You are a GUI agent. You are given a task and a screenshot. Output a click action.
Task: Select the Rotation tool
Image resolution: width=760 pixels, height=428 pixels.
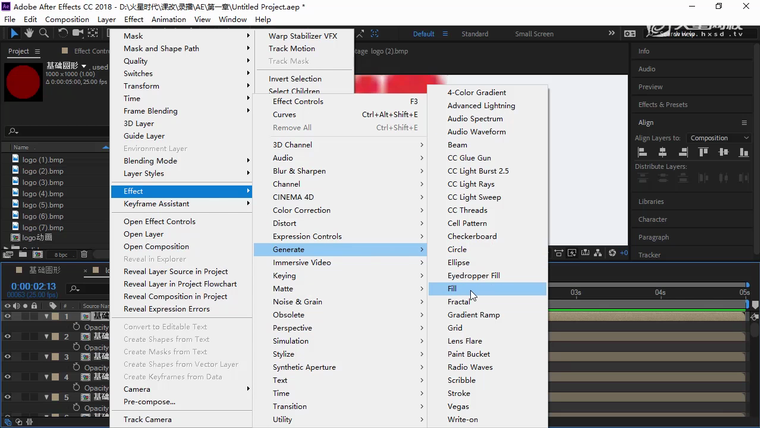(62, 33)
